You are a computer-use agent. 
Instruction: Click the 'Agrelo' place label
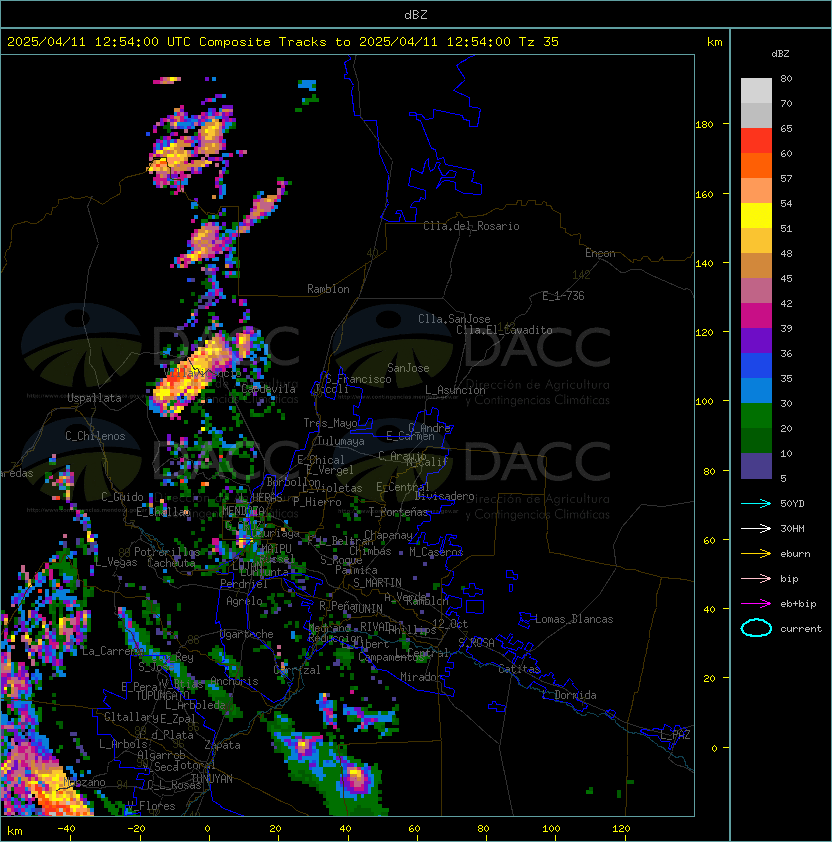pos(244,601)
